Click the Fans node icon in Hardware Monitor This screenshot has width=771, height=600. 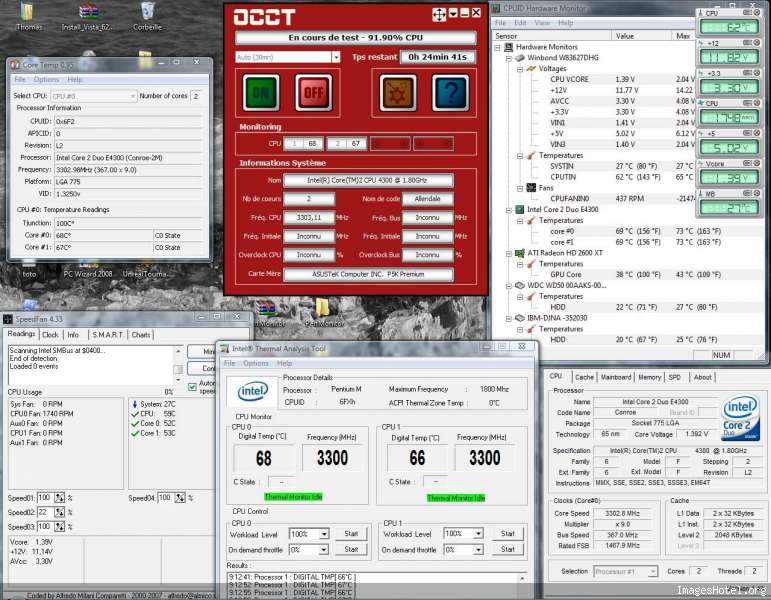531,188
